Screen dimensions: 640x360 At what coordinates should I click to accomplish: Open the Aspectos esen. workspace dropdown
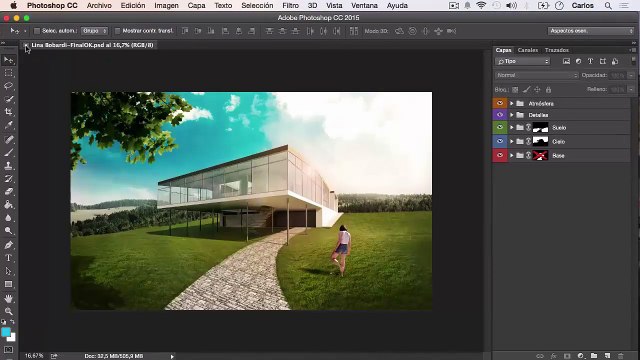[591, 31]
